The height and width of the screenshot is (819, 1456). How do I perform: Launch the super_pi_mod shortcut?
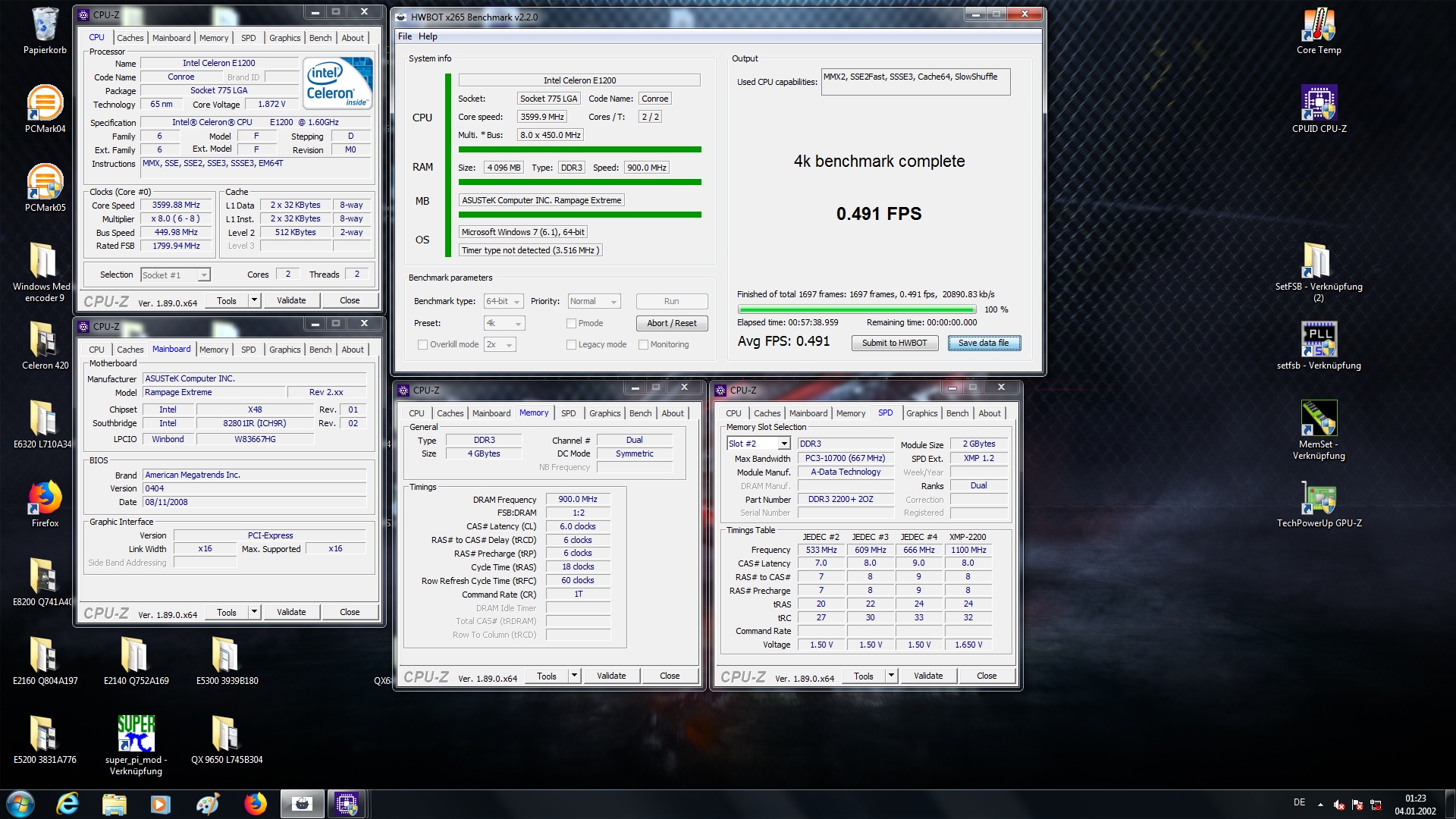(136, 745)
